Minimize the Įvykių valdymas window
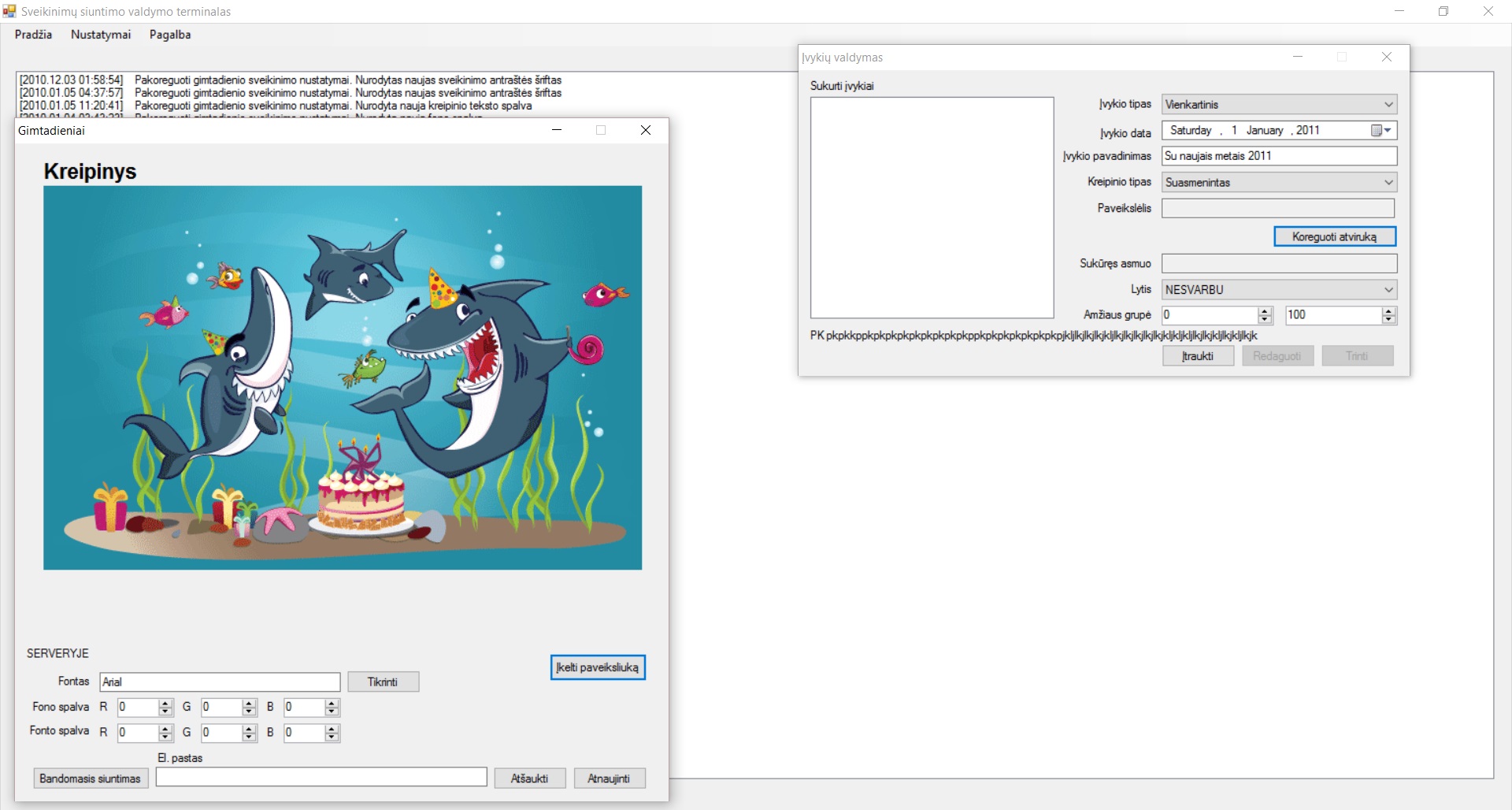The image size is (1512, 810). [1298, 57]
